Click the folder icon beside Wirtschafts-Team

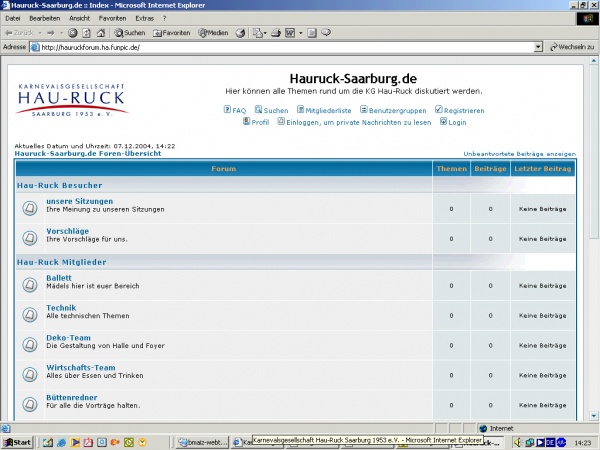pos(29,375)
